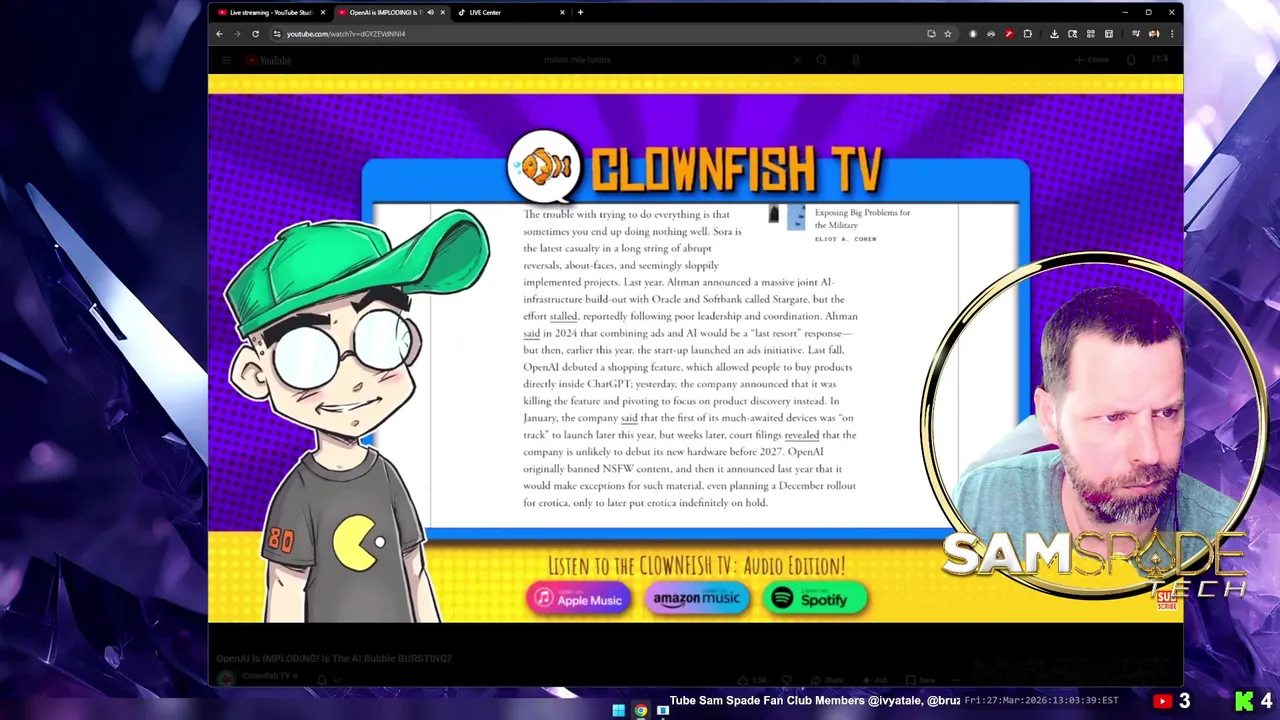Click the Clownfish TV logo in video

[x=695, y=167]
